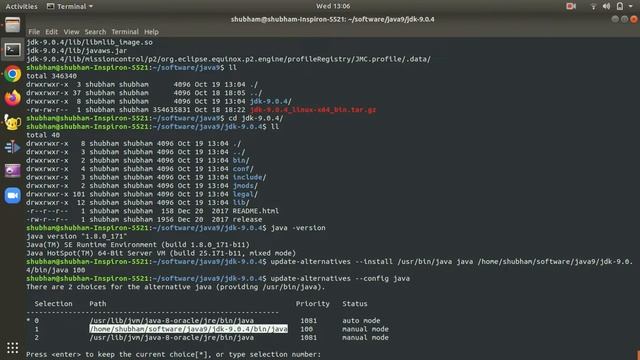640x360 pixels.
Task: Launch Google Chrome from the dock
Action: 12,74
